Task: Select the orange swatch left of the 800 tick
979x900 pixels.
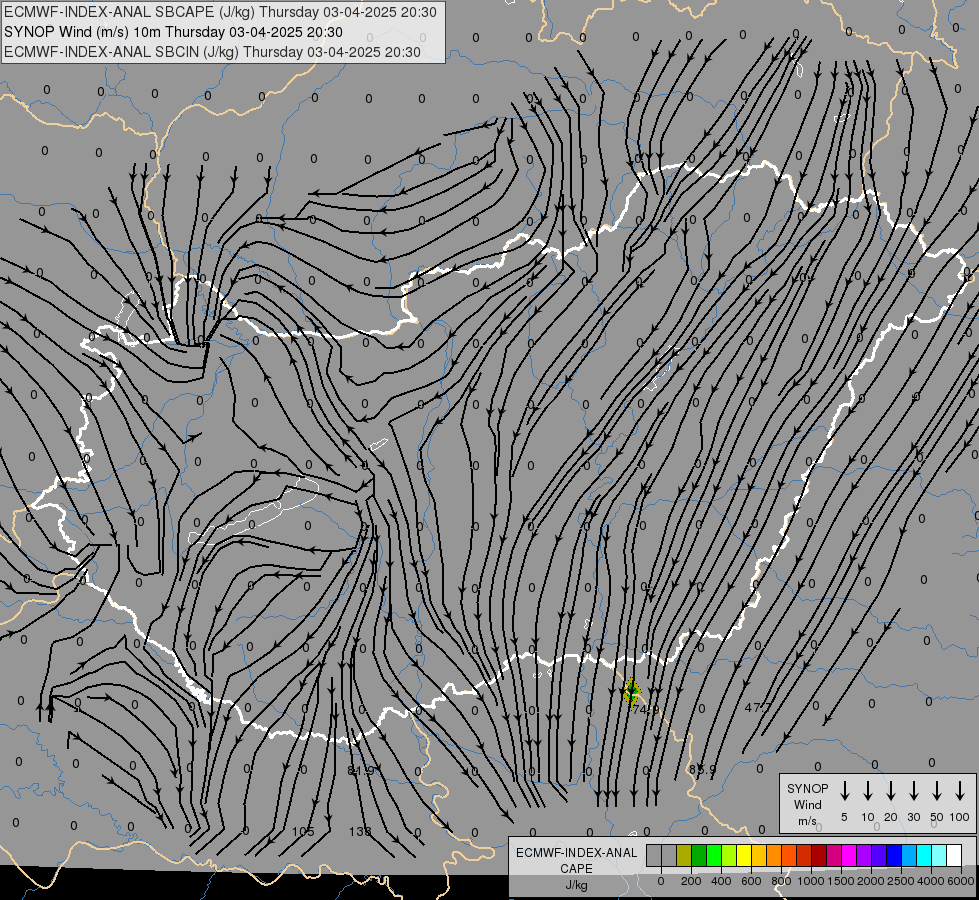Action: pos(774,855)
